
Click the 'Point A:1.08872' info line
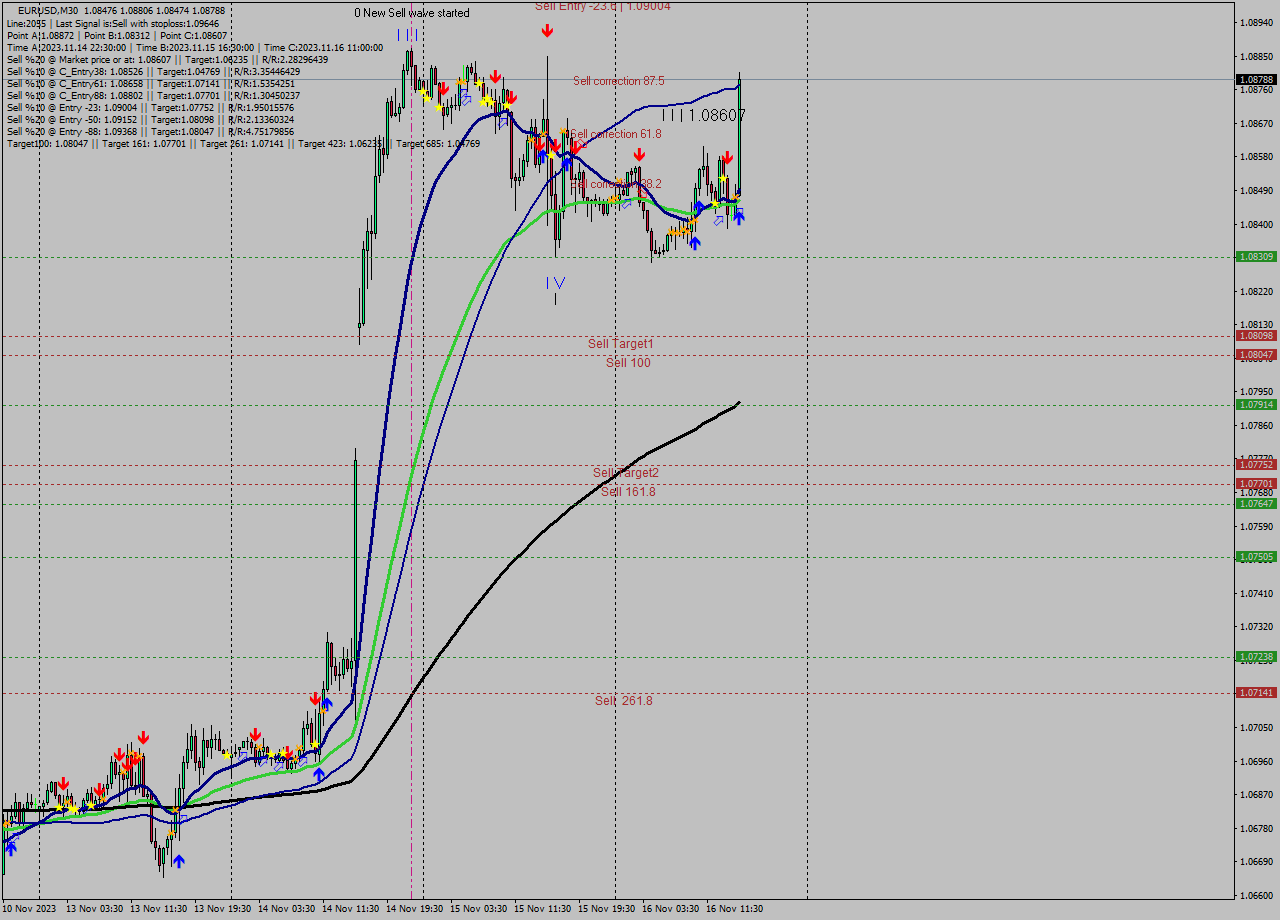coord(117,35)
